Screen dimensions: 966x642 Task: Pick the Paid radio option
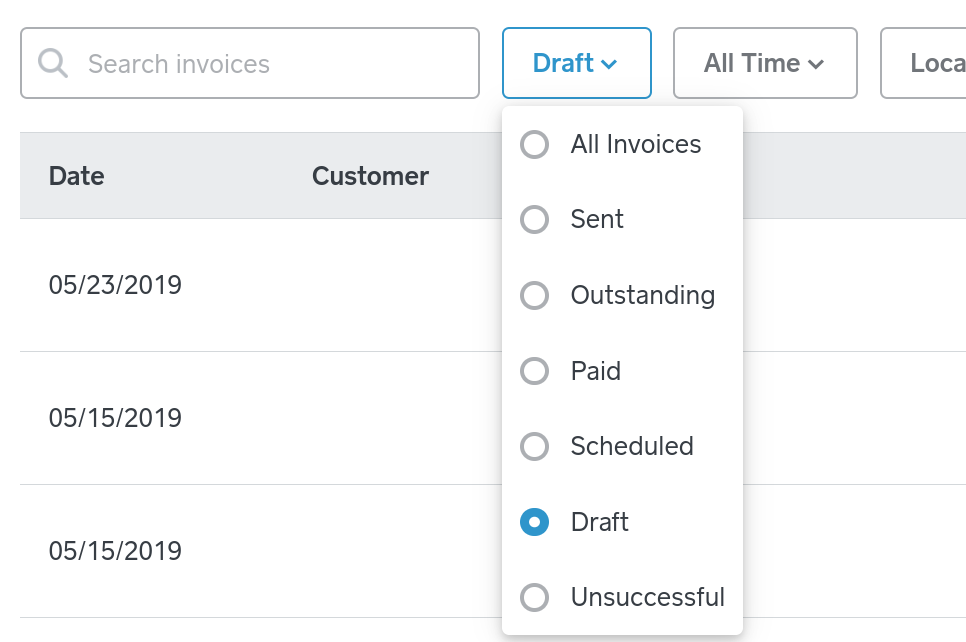(535, 372)
